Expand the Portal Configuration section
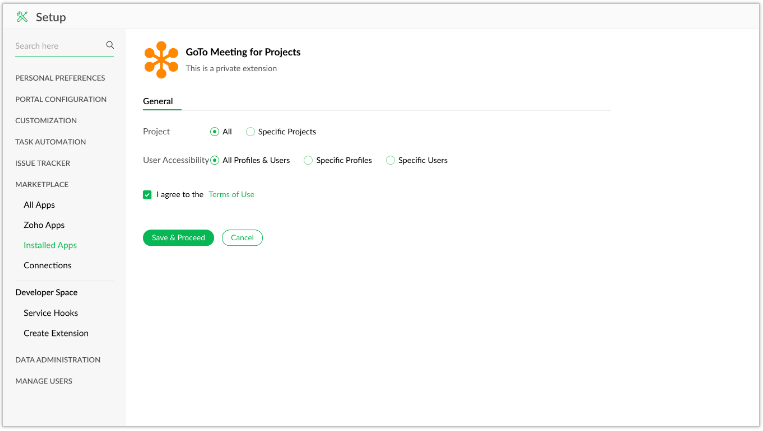Image resolution: width=763 pixels, height=431 pixels. coord(61,99)
